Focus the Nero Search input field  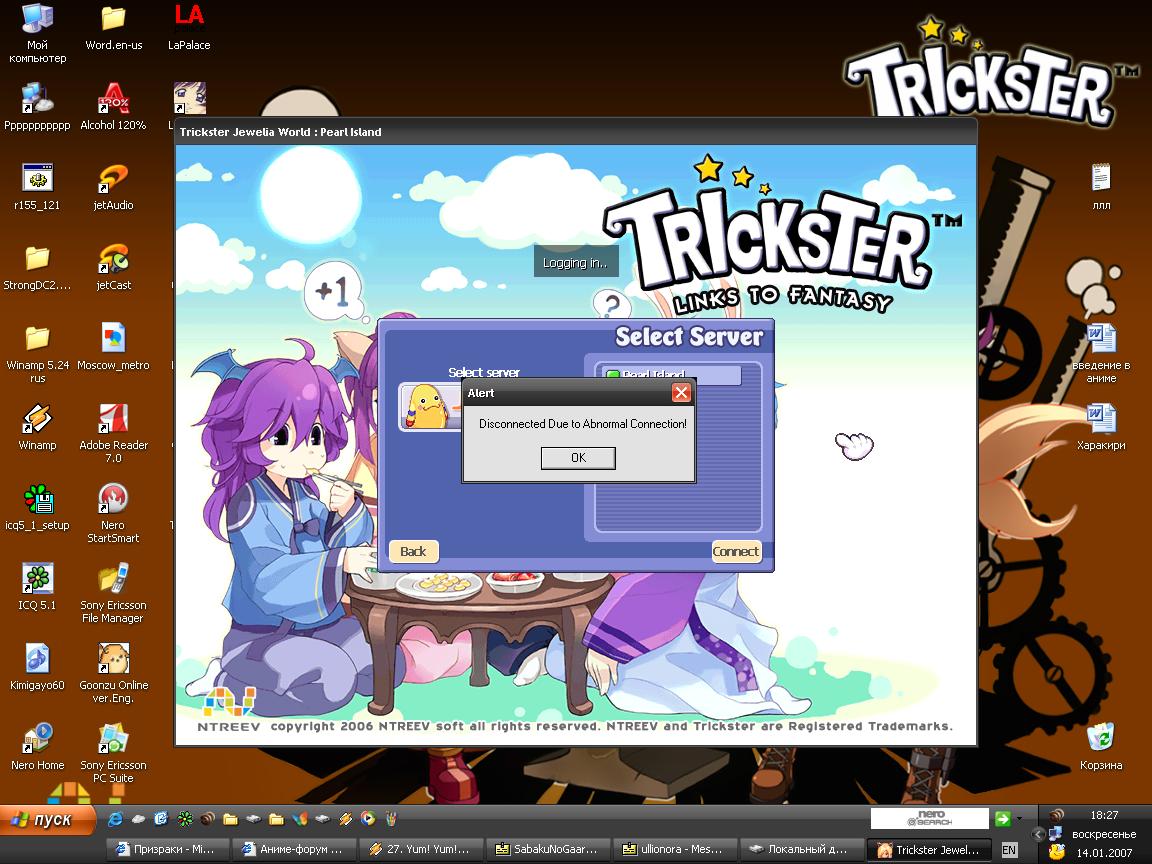pos(929,818)
